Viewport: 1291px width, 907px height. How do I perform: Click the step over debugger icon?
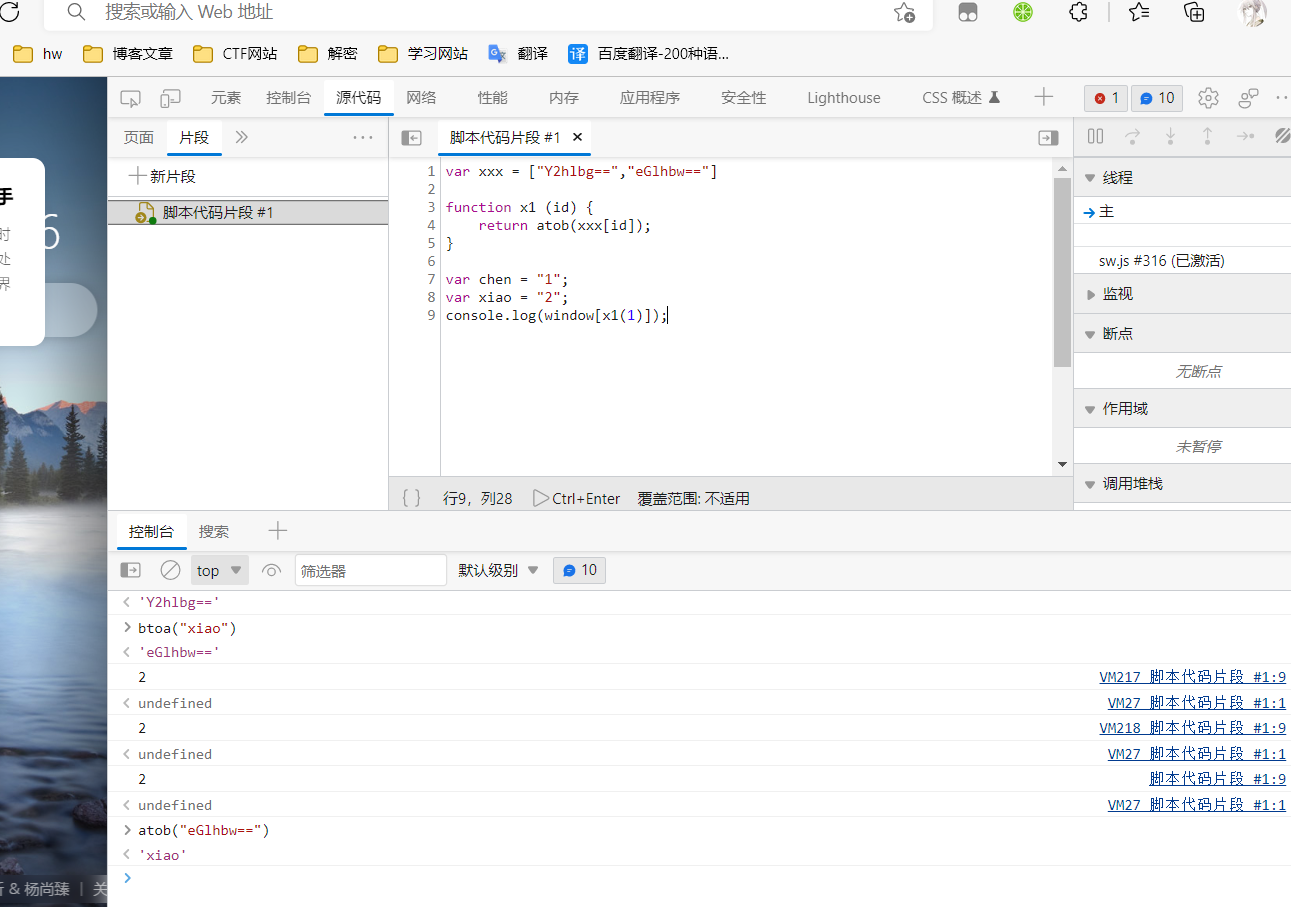click(1132, 137)
